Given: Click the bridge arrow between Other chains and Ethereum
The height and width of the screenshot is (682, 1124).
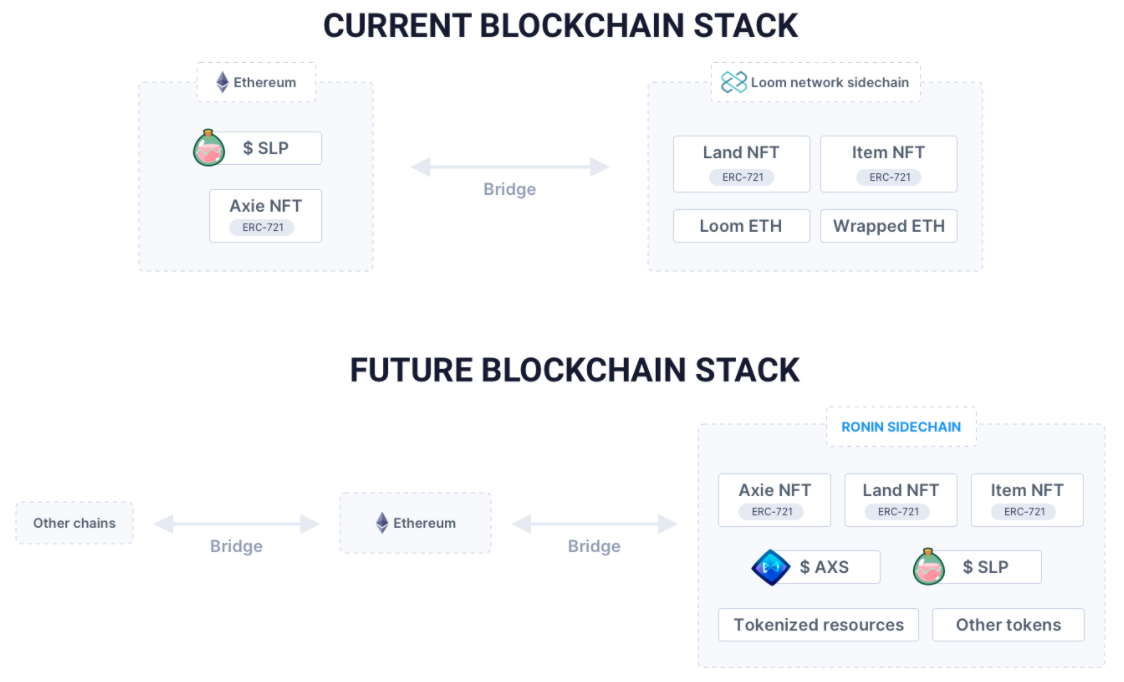Looking at the screenshot, I should pyautogui.click(x=237, y=524).
